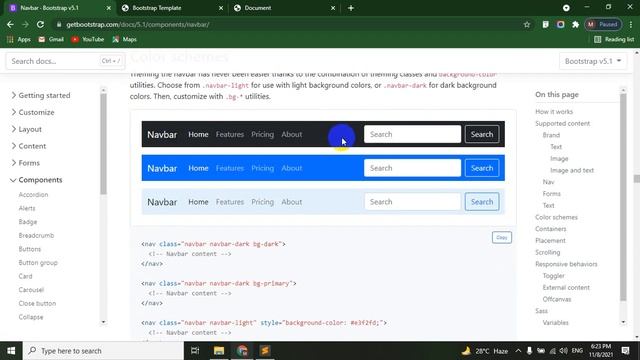Click Features in the dark navbar

(x=230, y=134)
